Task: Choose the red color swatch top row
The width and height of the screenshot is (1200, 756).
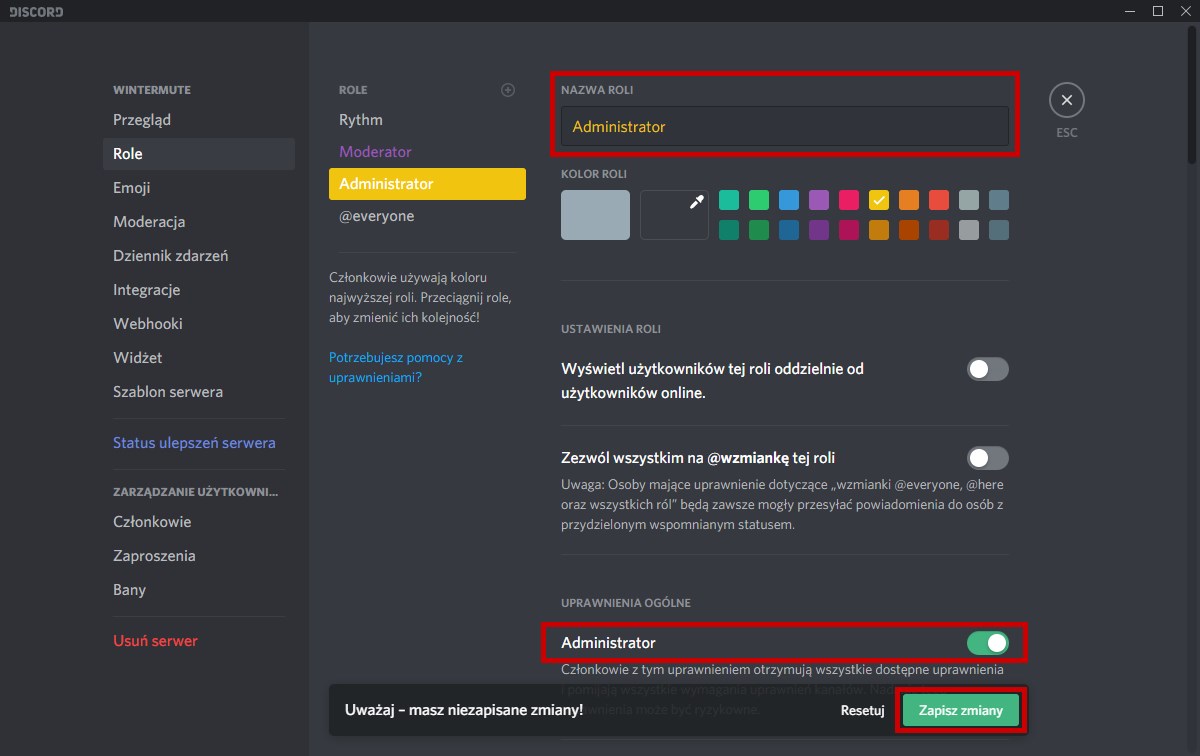Action: 939,200
